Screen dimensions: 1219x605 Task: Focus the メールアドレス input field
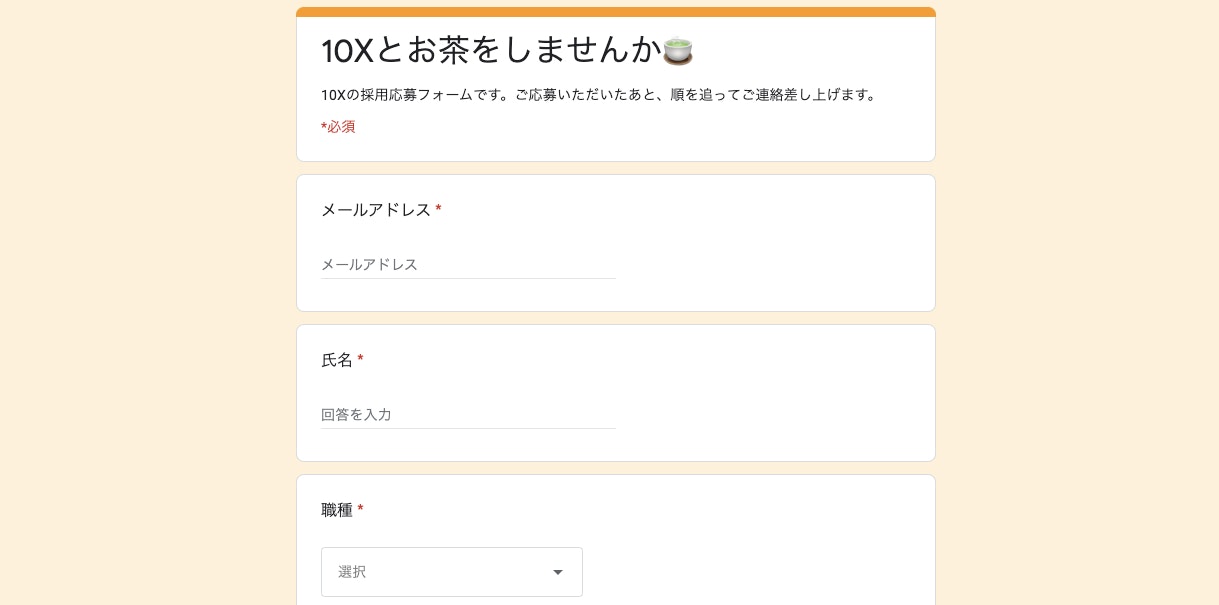tap(468, 265)
